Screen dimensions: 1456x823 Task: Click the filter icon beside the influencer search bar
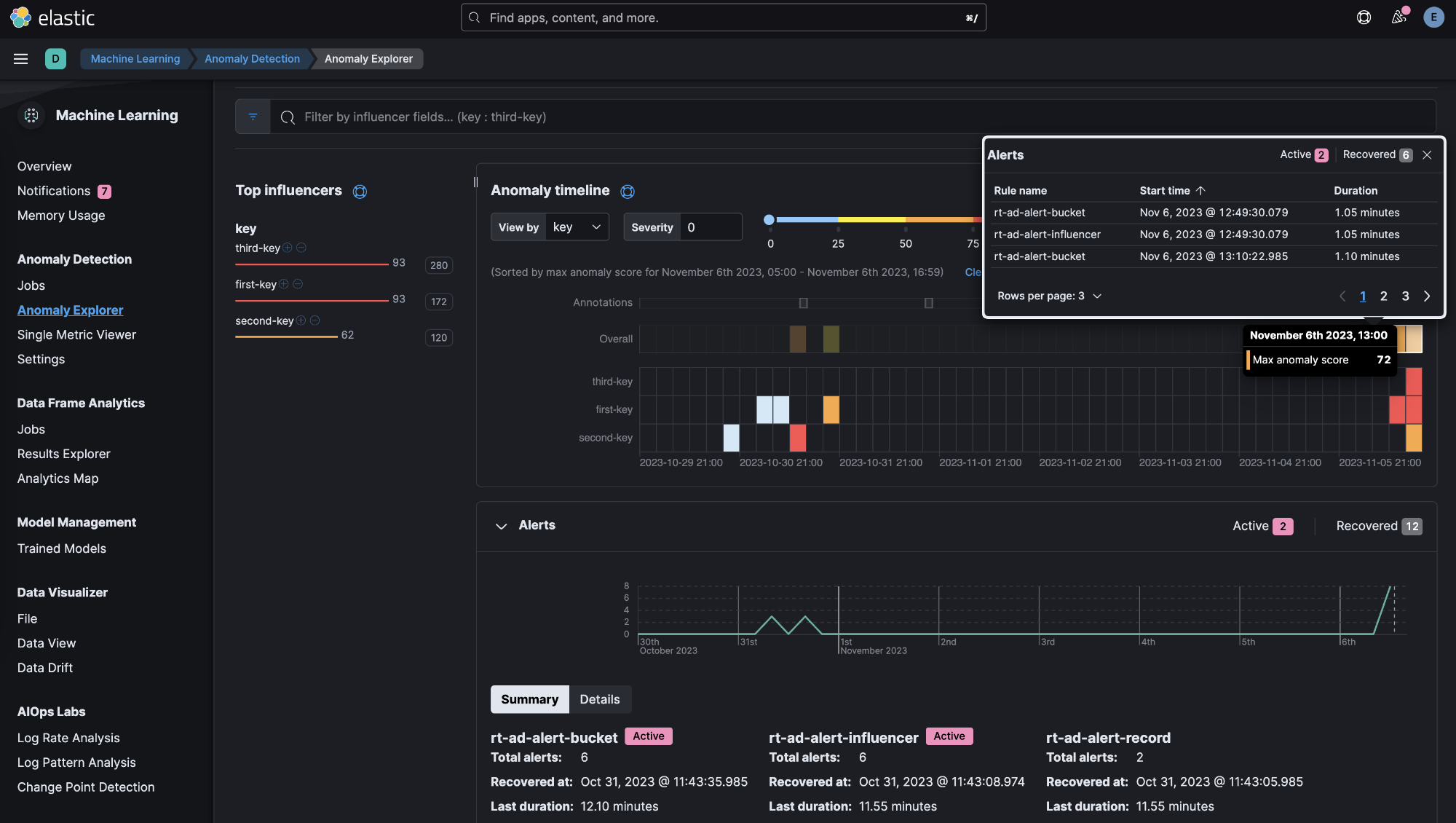(253, 117)
